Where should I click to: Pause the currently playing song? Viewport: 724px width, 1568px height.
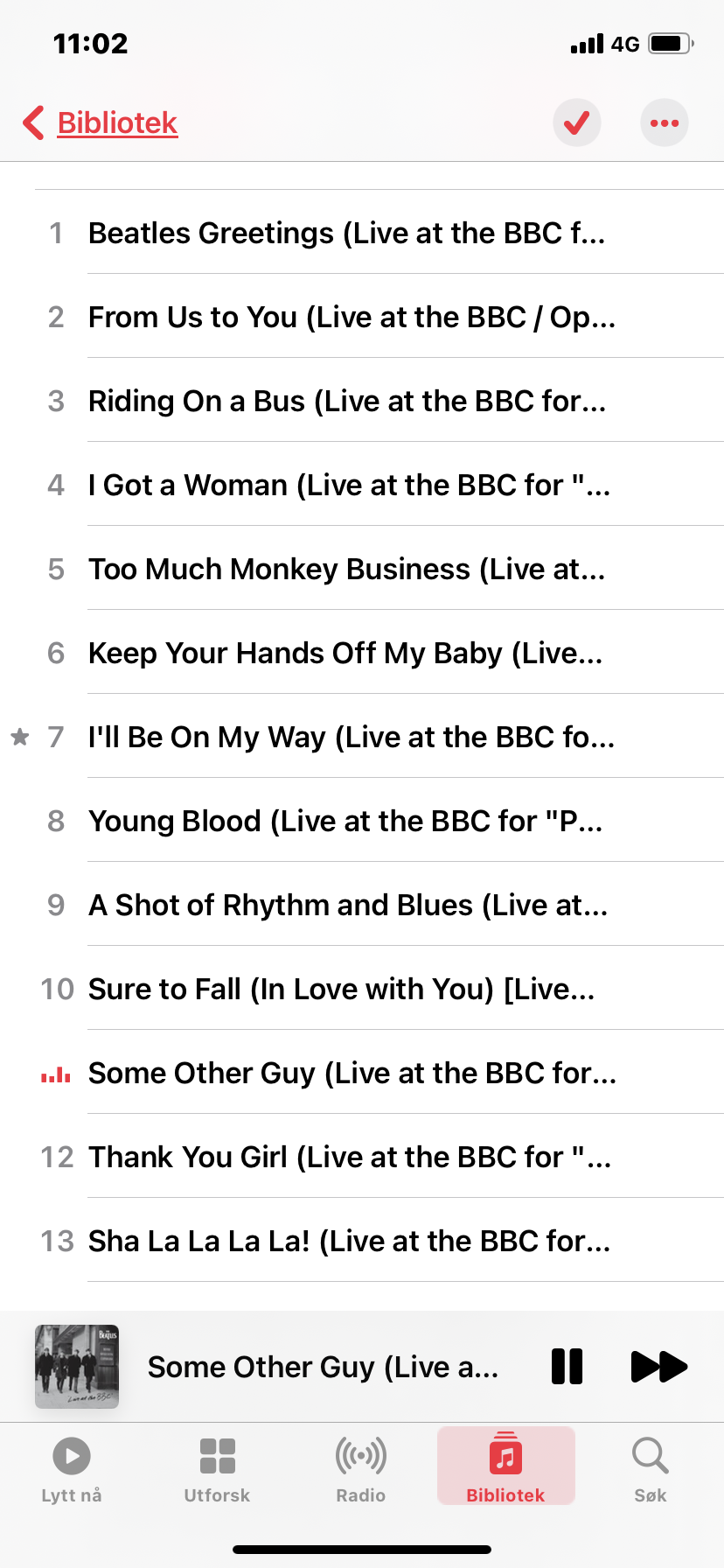[x=567, y=1366]
